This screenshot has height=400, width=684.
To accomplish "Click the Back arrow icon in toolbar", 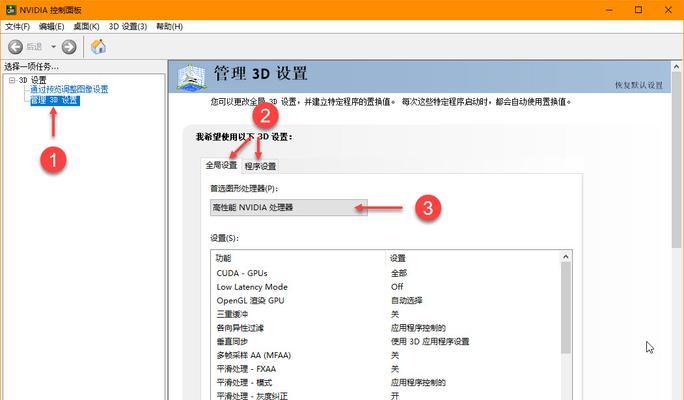I will (x=16, y=46).
